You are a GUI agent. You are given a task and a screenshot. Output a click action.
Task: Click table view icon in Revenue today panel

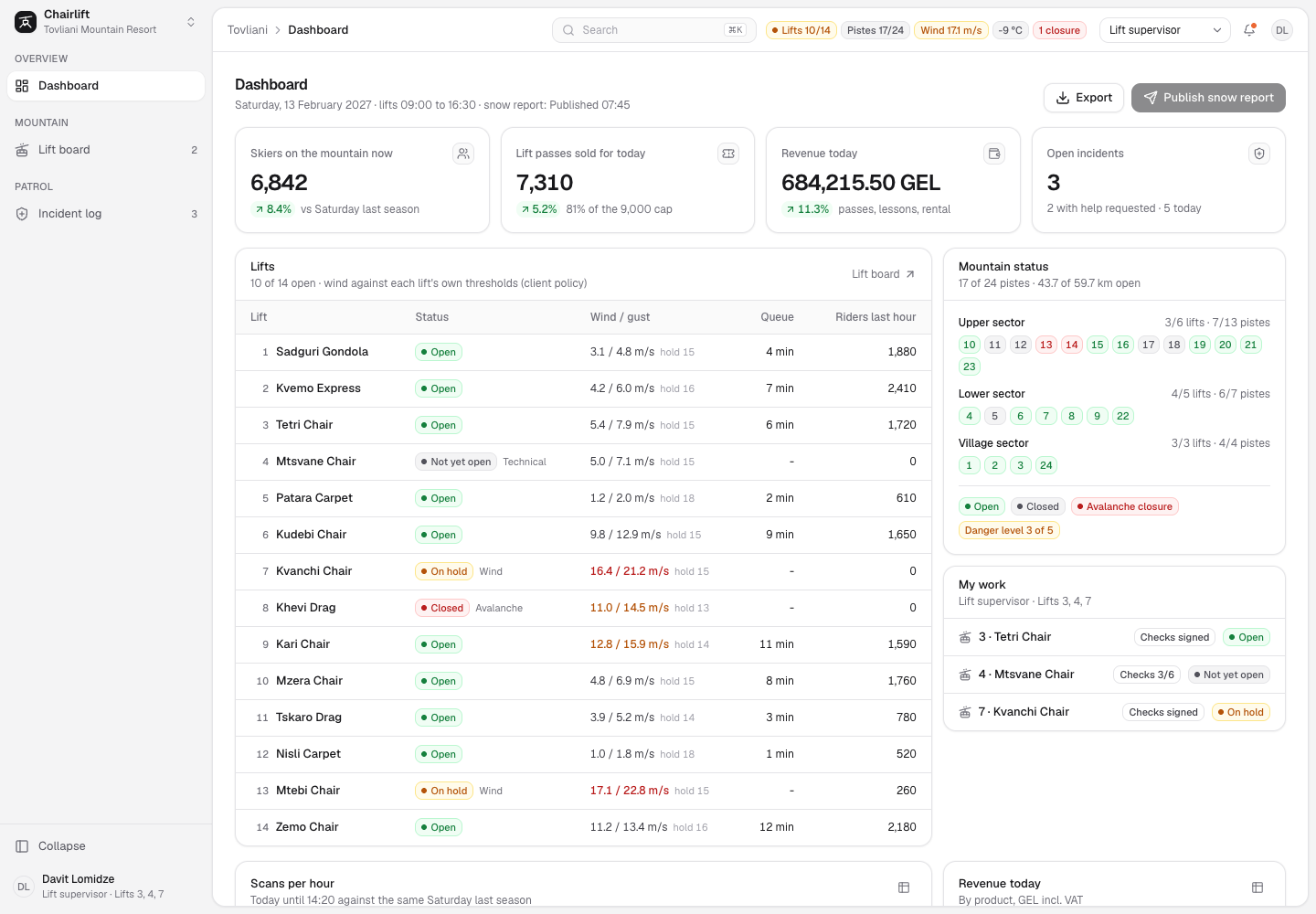pos(1258,887)
